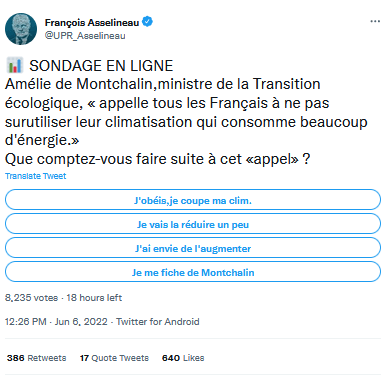The width and height of the screenshot is (391, 377).
Task: Click the 8,235 votes count
Action: tap(31, 297)
